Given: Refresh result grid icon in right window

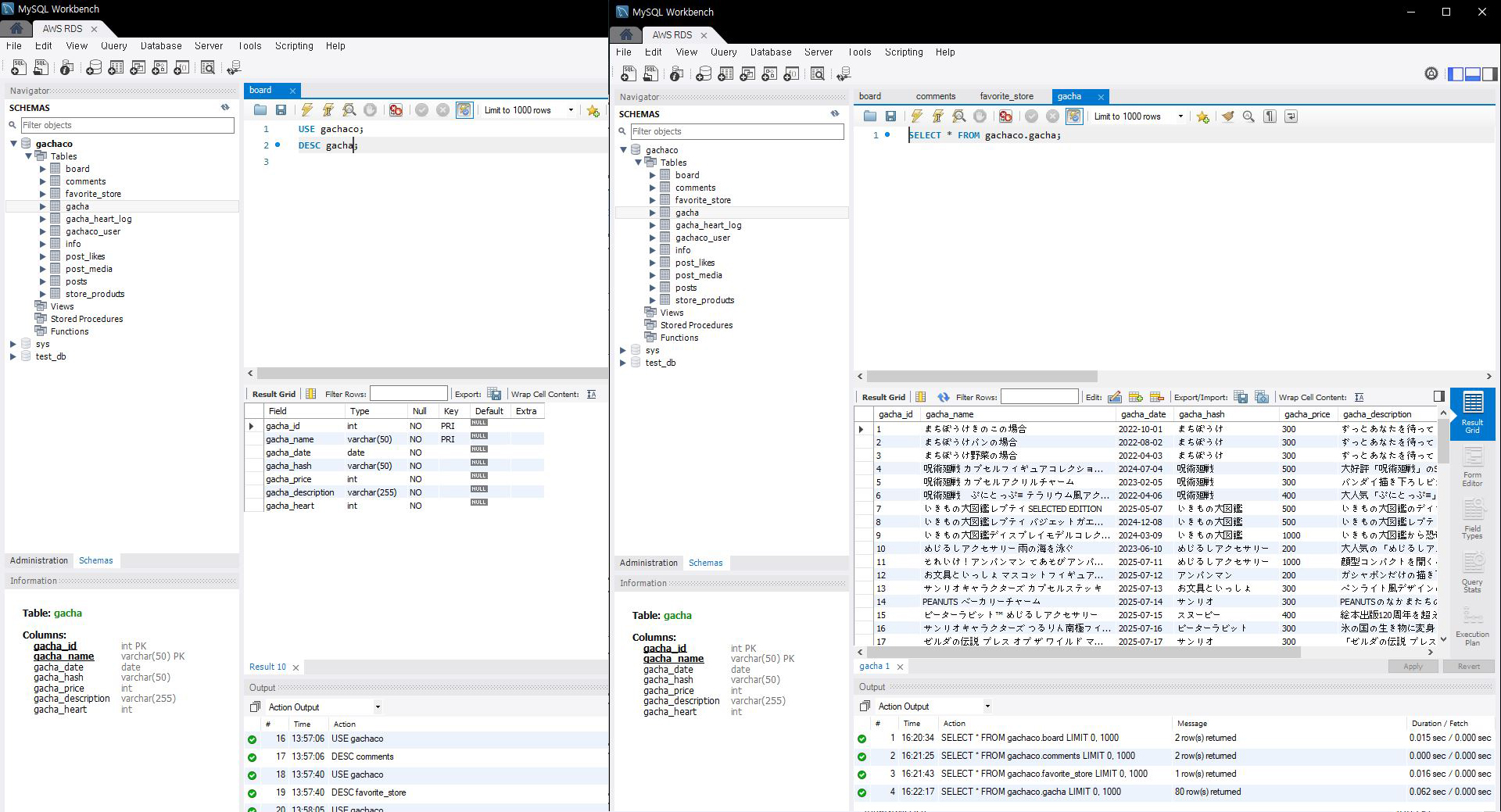Looking at the screenshot, I should pyautogui.click(x=944, y=397).
